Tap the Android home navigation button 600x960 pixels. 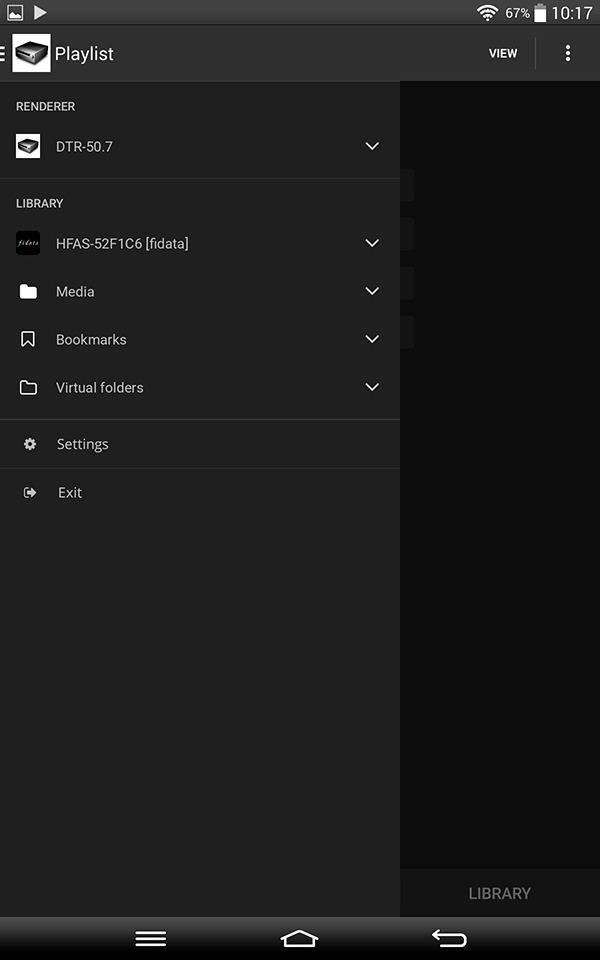tap(299, 939)
